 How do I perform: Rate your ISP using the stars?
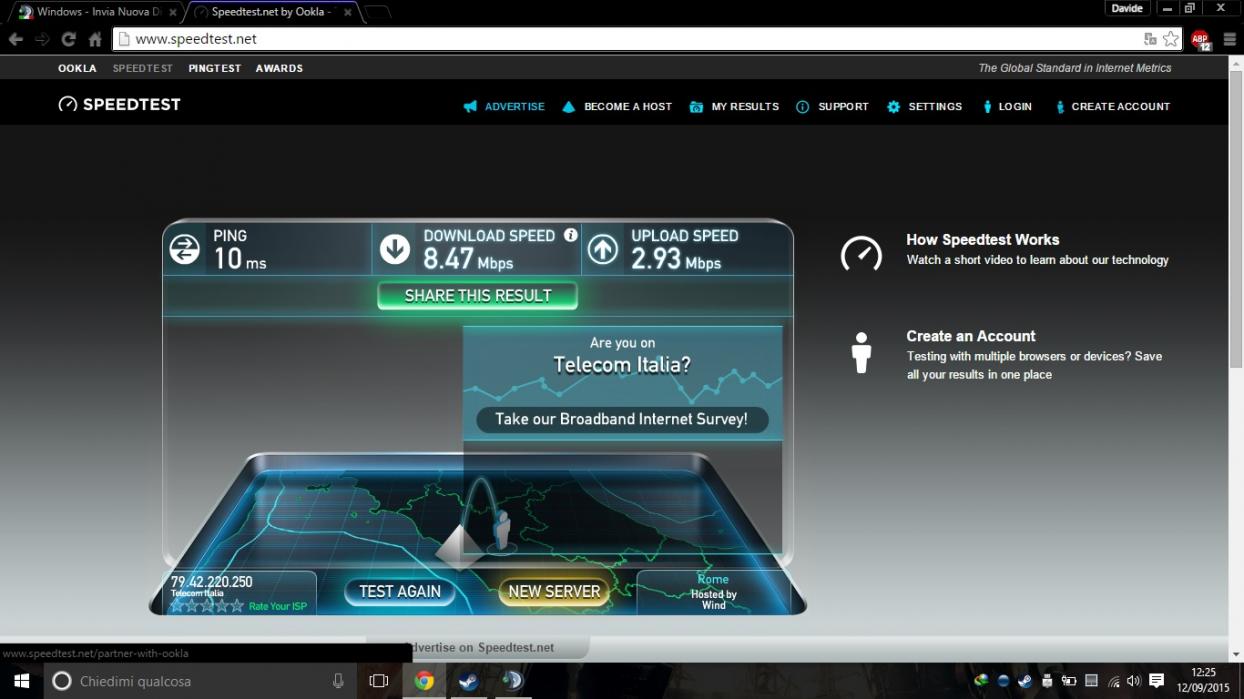pos(206,606)
